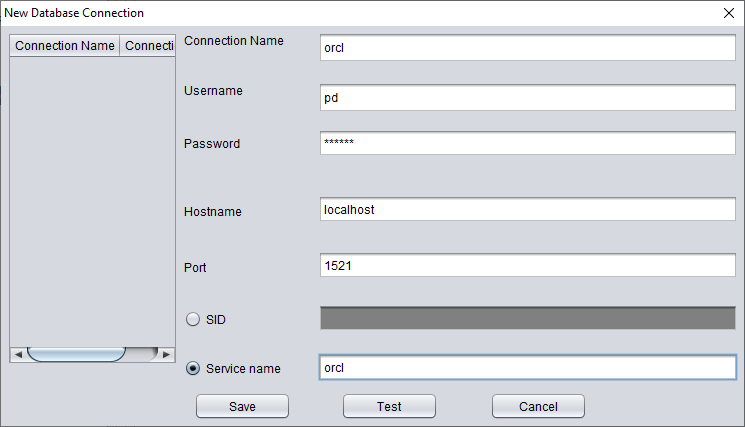Click the truncated Connecti column header
The width and height of the screenshot is (745, 427).
pyautogui.click(x=148, y=46)
